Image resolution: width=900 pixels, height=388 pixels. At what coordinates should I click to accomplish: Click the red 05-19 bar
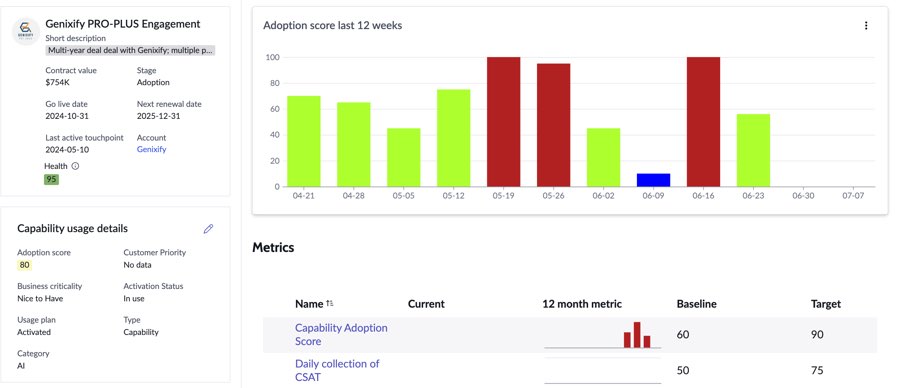pyautogui.click(x=503, y=122)
